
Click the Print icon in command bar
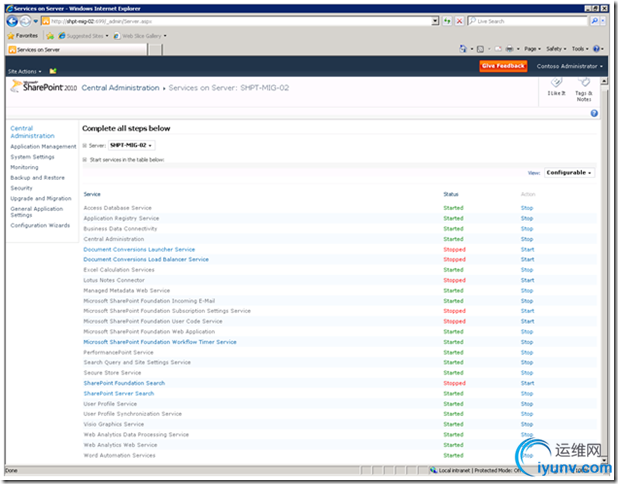click(x=509, y=49)
